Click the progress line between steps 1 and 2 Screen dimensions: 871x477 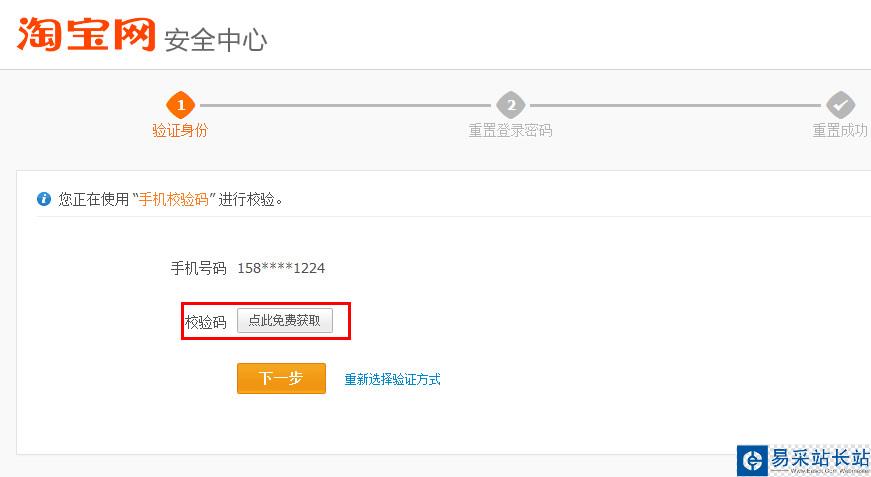(x=346, y=105)
